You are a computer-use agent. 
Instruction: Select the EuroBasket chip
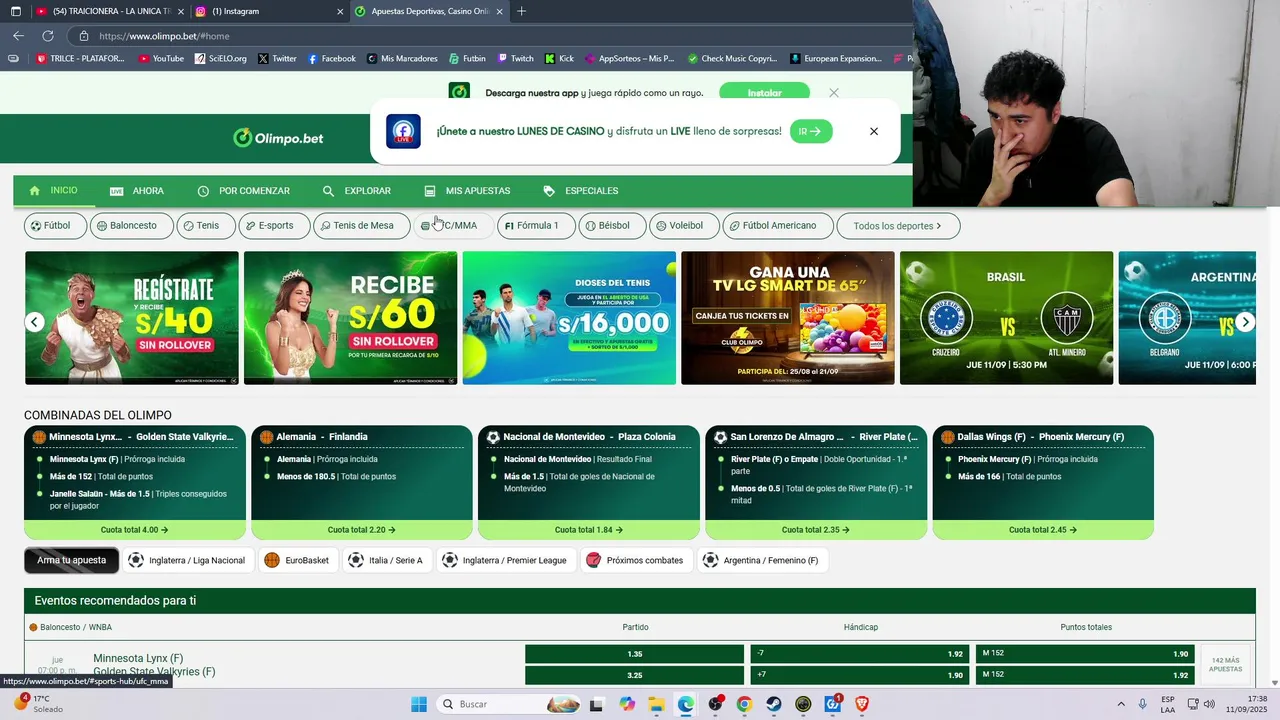[x=297, y=560]
